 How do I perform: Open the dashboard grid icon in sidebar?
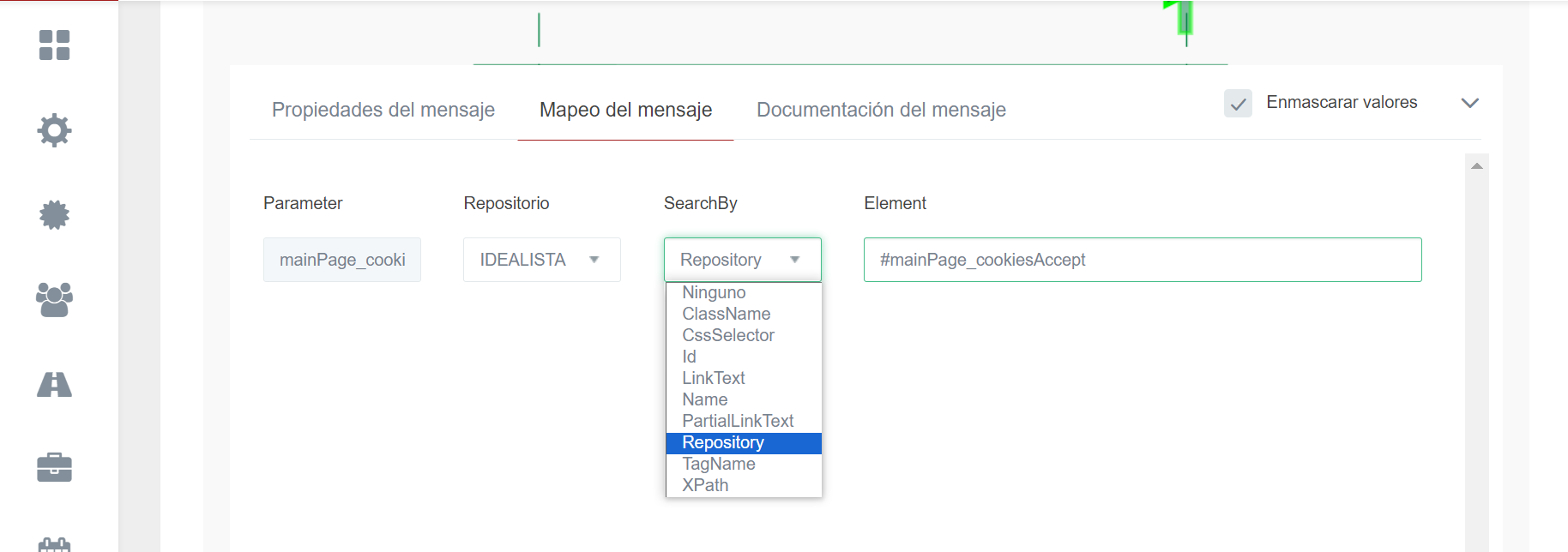tap(54, 45)
